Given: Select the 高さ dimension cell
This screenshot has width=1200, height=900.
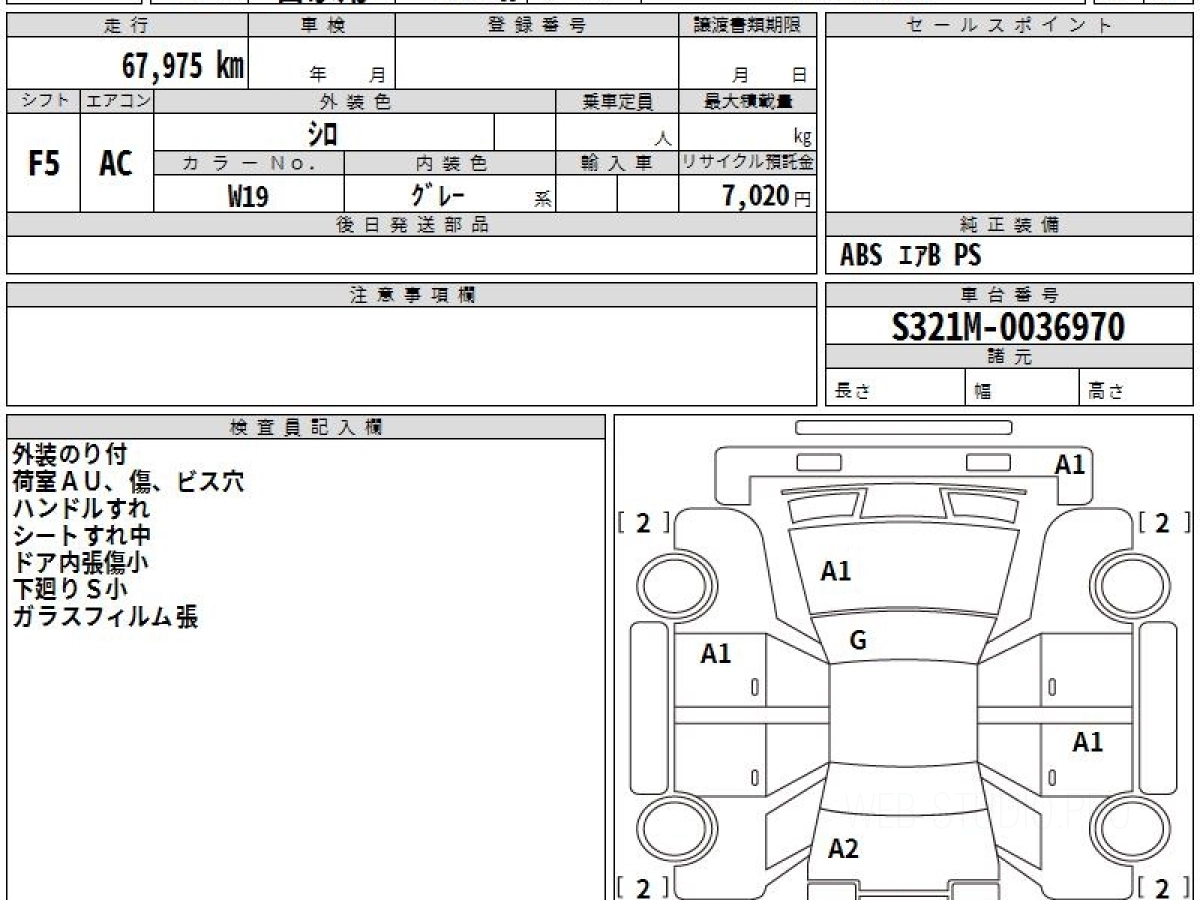Looking at the screenshot, I should pos(1136,389).
